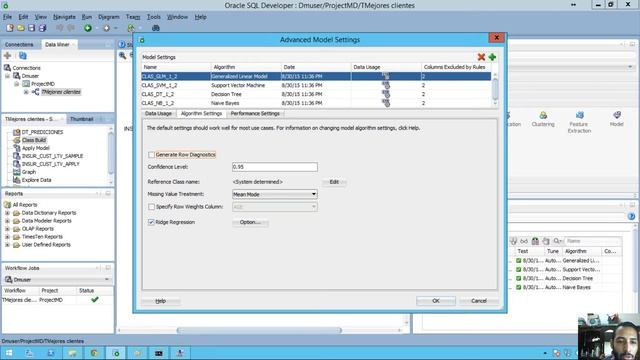Expand User Defined Reports folder
This screenshot has height=360, width=640.
tap(7, 244)
